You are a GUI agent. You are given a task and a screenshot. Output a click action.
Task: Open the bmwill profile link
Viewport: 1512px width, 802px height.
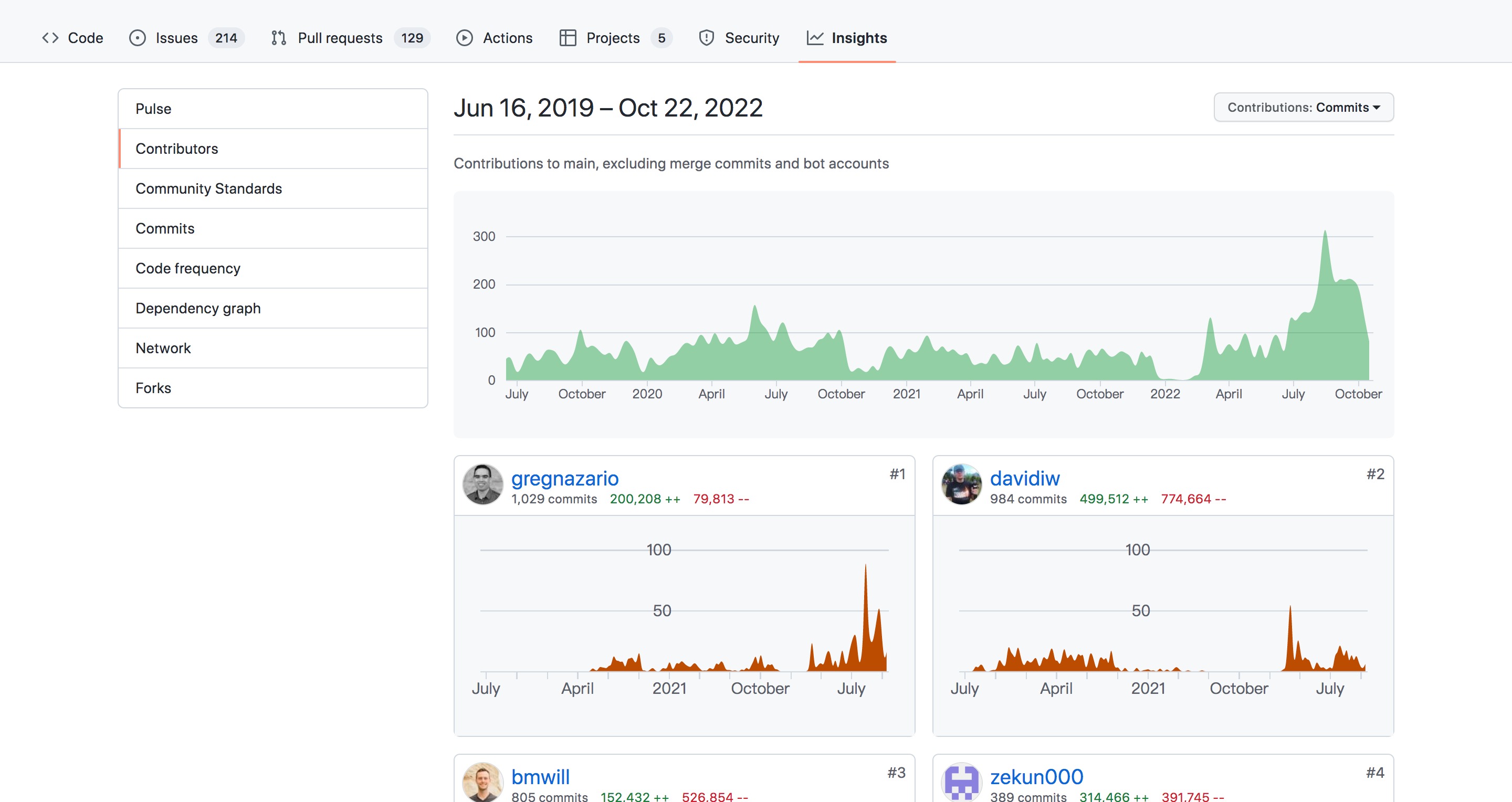[541, 777]
